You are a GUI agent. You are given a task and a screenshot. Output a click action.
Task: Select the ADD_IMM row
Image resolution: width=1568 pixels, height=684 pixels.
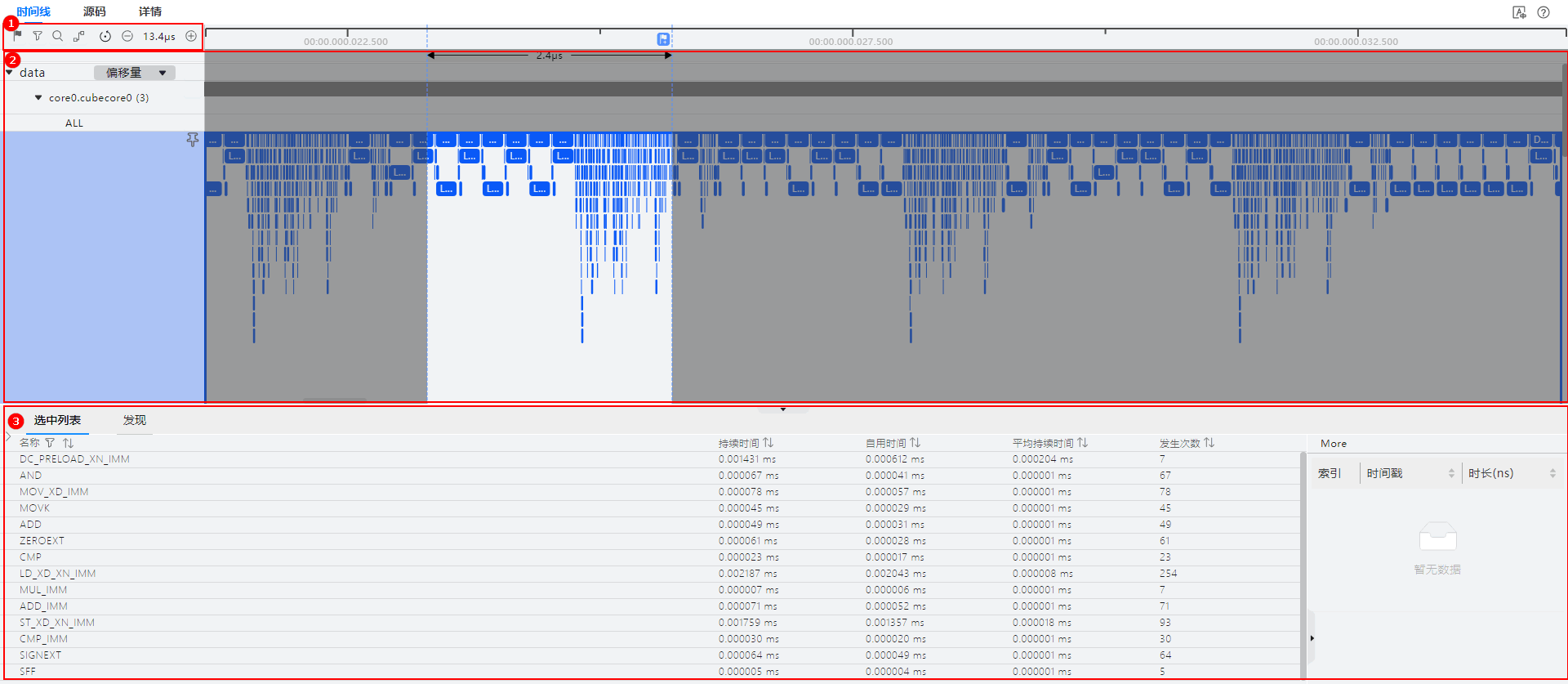pos(652,606)
